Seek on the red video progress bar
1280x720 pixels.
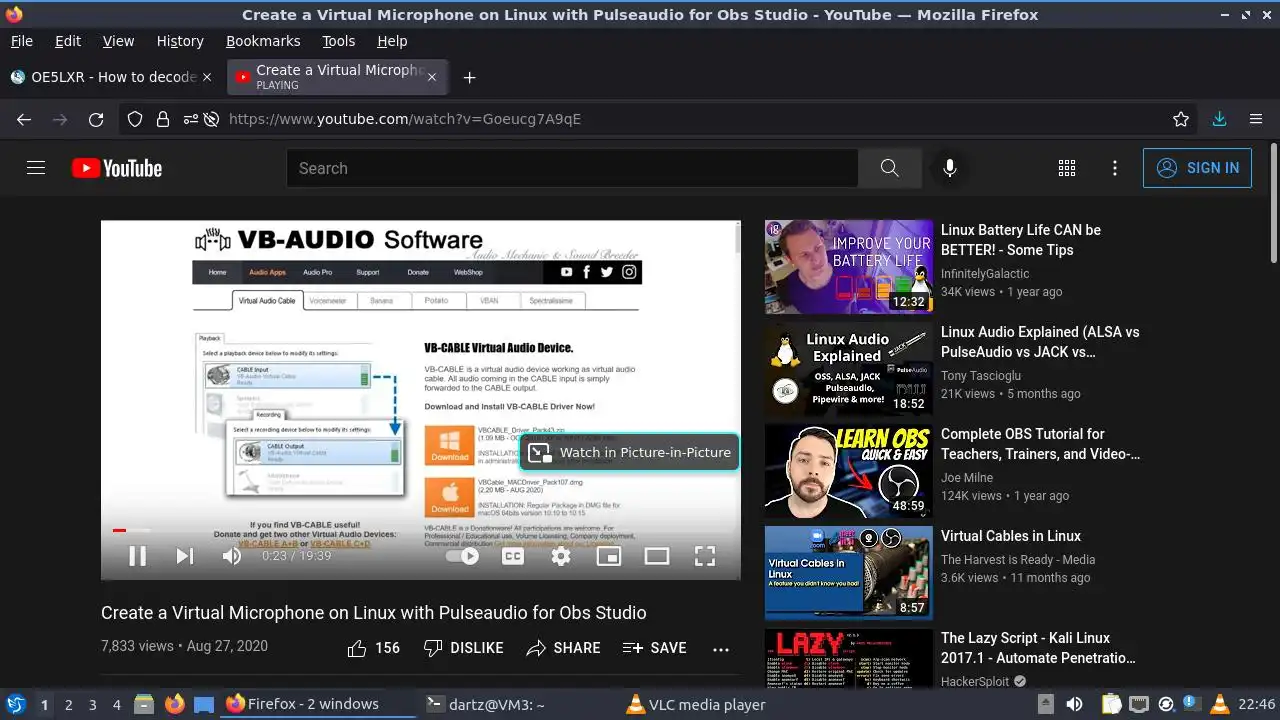420,530
